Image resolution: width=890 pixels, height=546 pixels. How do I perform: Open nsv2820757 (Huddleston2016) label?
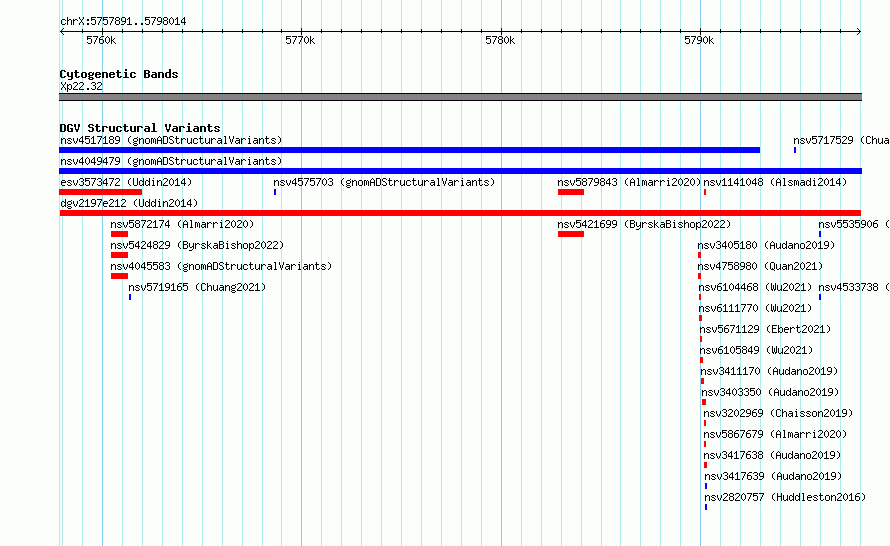pos(786,497)
